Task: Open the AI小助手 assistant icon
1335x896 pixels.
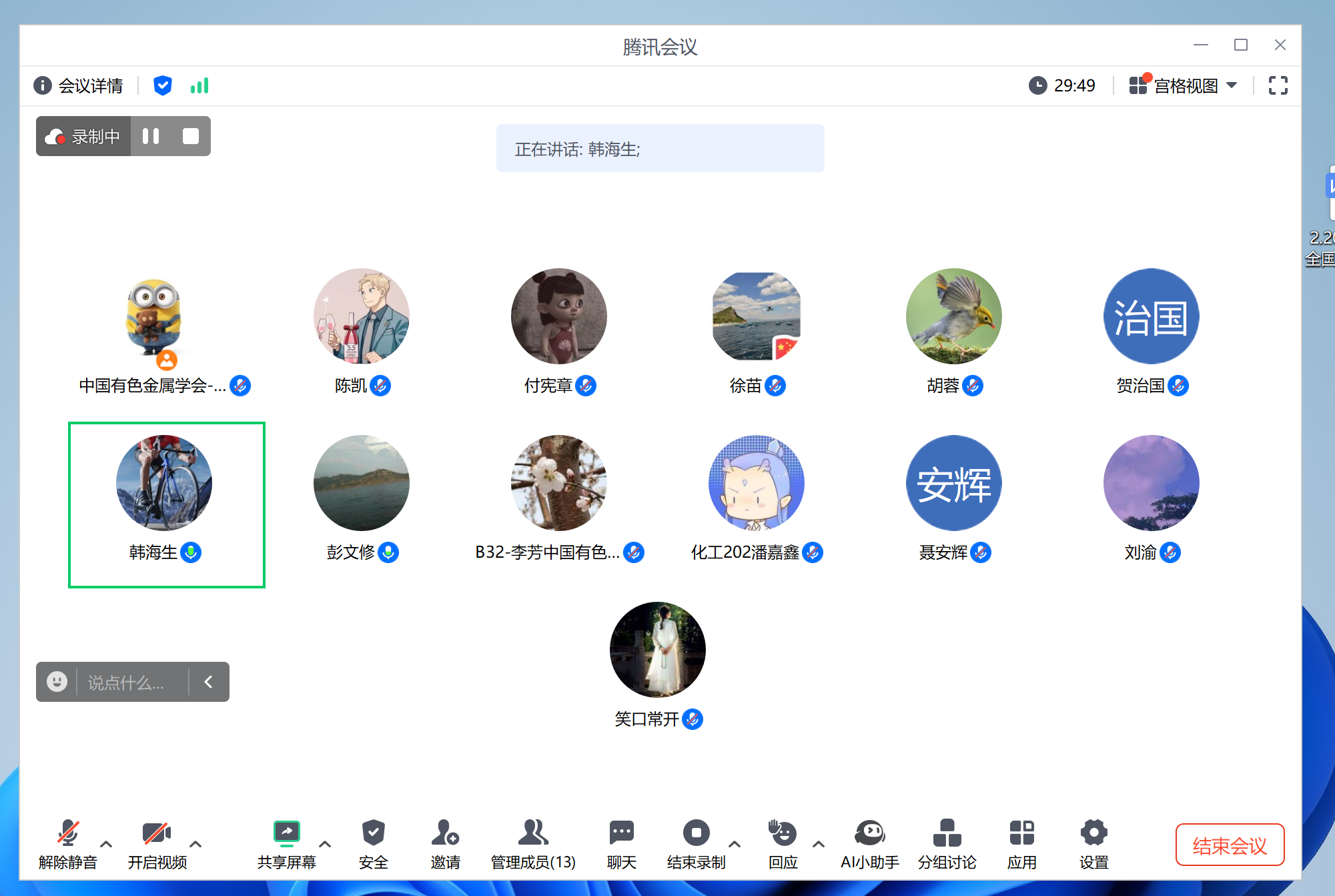Action: [869, 833]
